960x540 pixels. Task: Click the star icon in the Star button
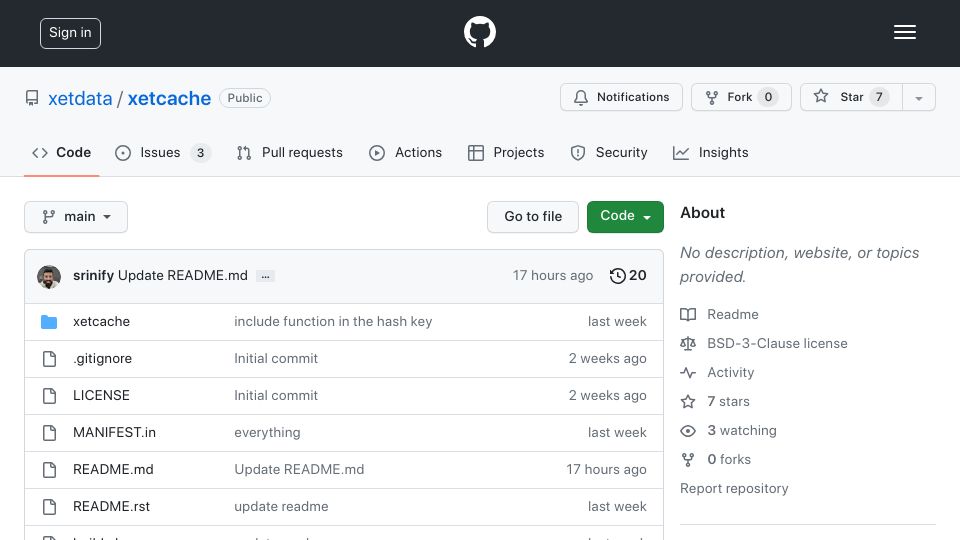[x=820, y=96]
